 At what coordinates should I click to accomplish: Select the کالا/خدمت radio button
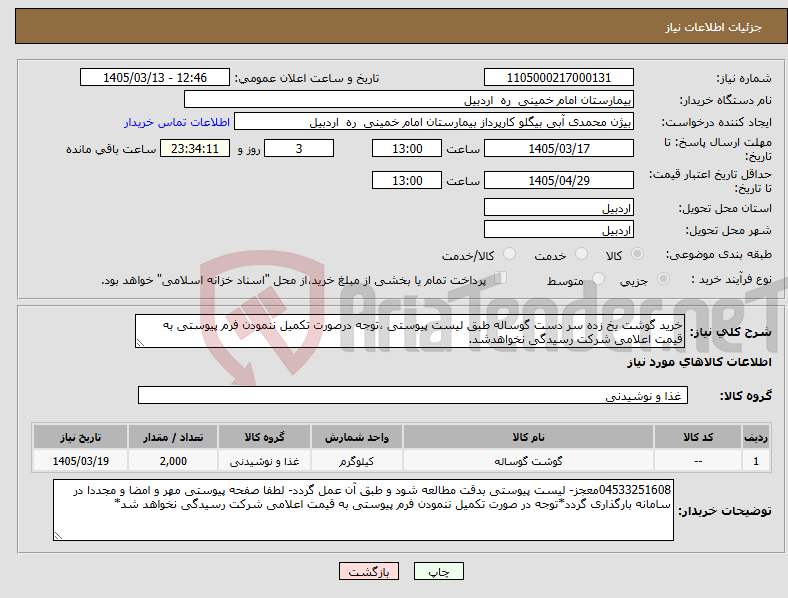510,254
